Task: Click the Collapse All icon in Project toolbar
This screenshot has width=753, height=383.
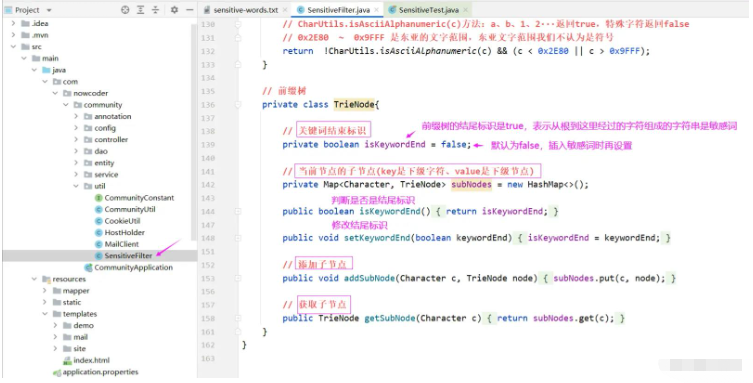Action: (155, 10)
